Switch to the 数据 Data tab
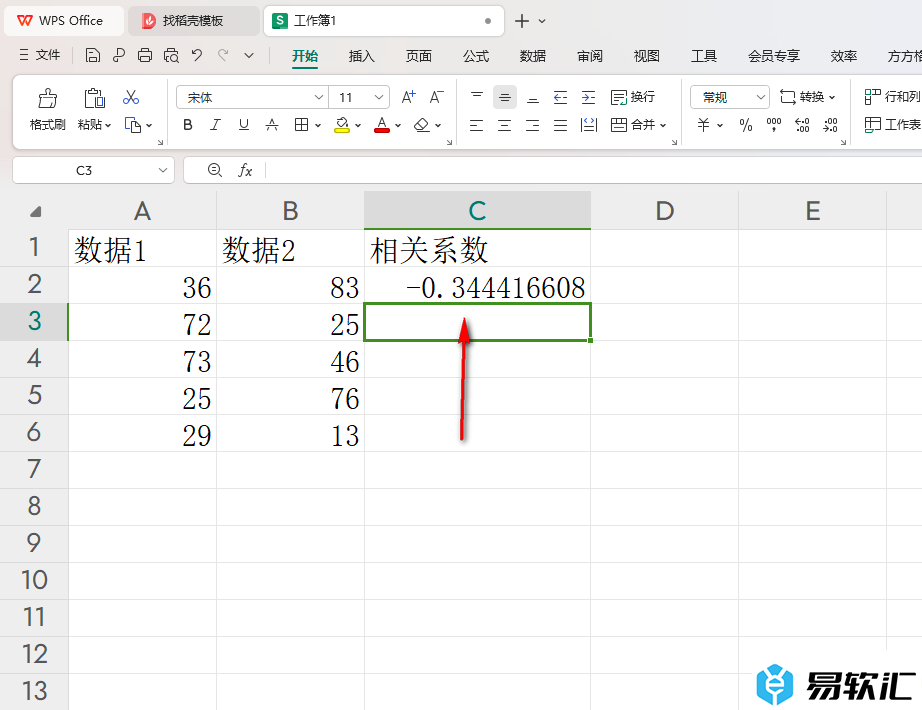The width and height of the screenshot is (922, 710). (533, 56)
